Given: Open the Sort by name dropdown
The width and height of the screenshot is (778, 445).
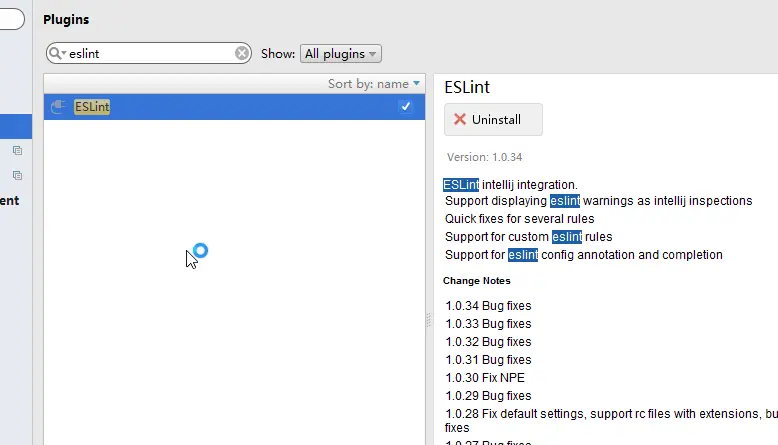Looking at the screenshot, I should [374, 84].
